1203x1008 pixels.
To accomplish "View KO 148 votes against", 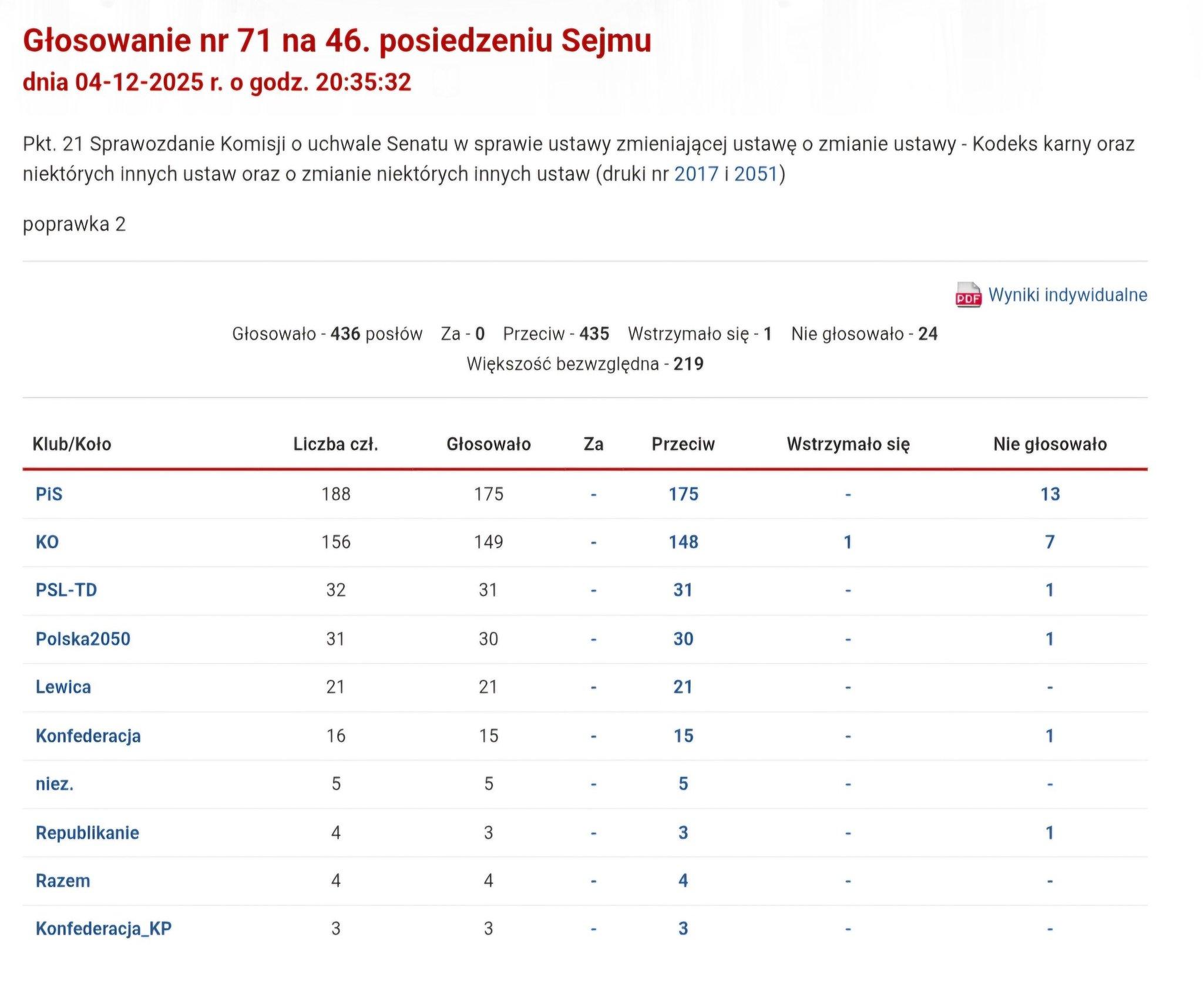I will point(683,542).
